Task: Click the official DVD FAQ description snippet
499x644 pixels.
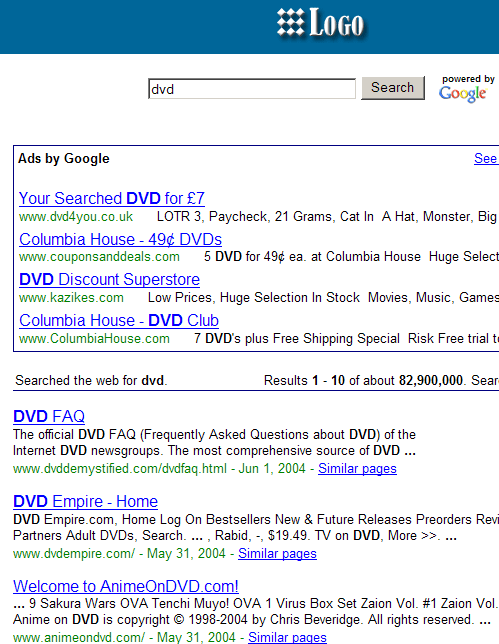Action: coord(214,443)
